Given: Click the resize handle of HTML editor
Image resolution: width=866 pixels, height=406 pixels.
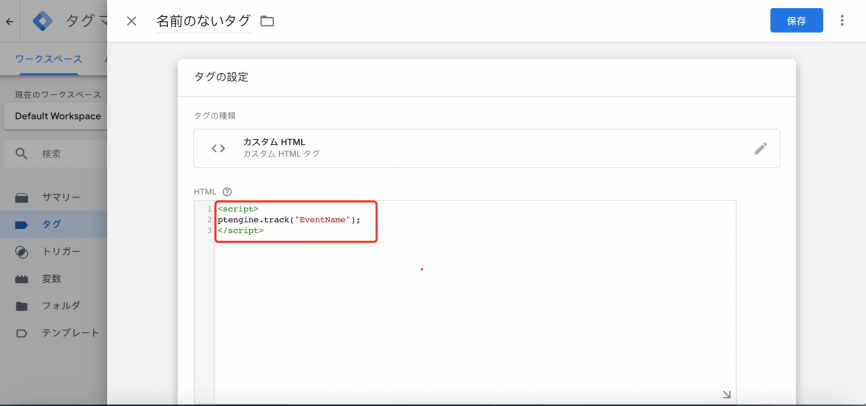Looking at the screenshot, I should tap(727, 394).
